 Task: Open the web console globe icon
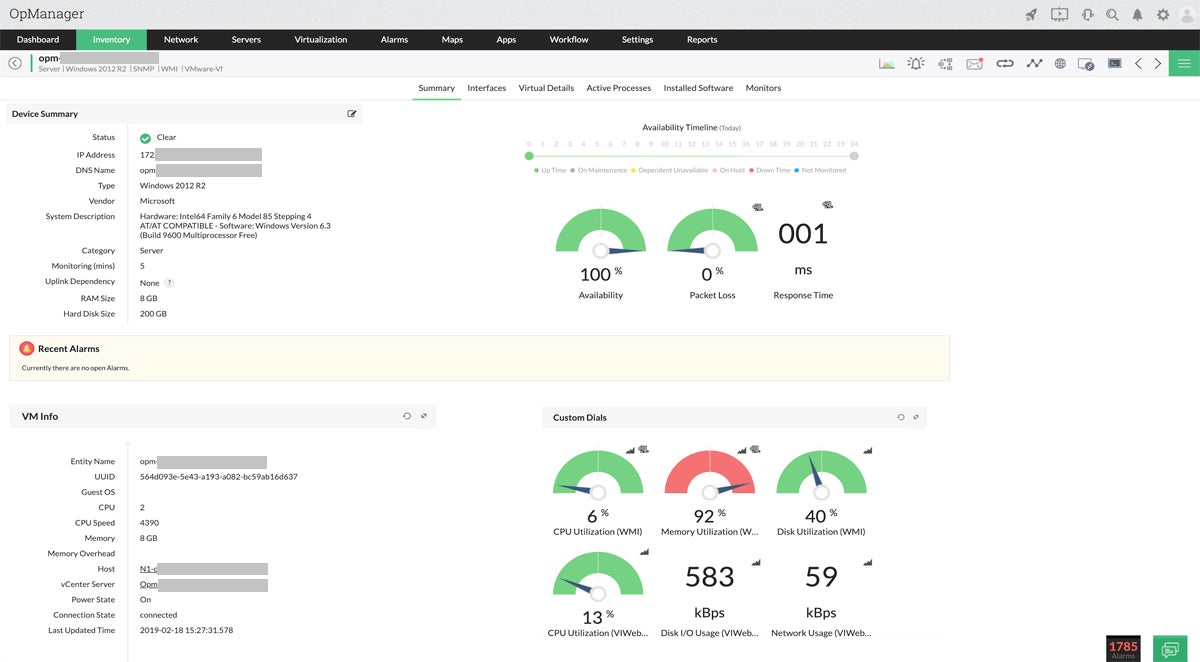point(1060,63)
